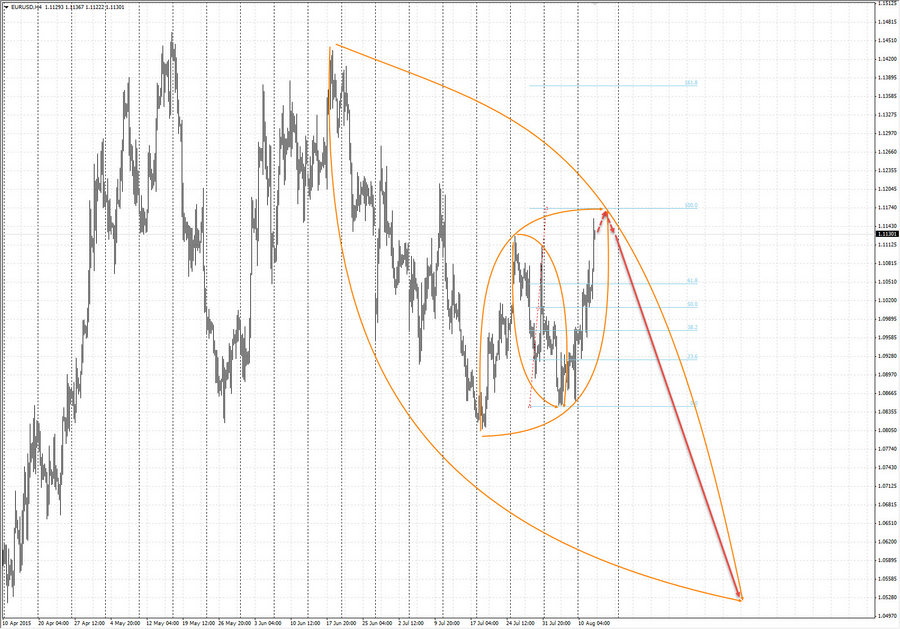900x629 pixels.
Task: Click the 1.07740 price scale label
Action: coord(887,449)
